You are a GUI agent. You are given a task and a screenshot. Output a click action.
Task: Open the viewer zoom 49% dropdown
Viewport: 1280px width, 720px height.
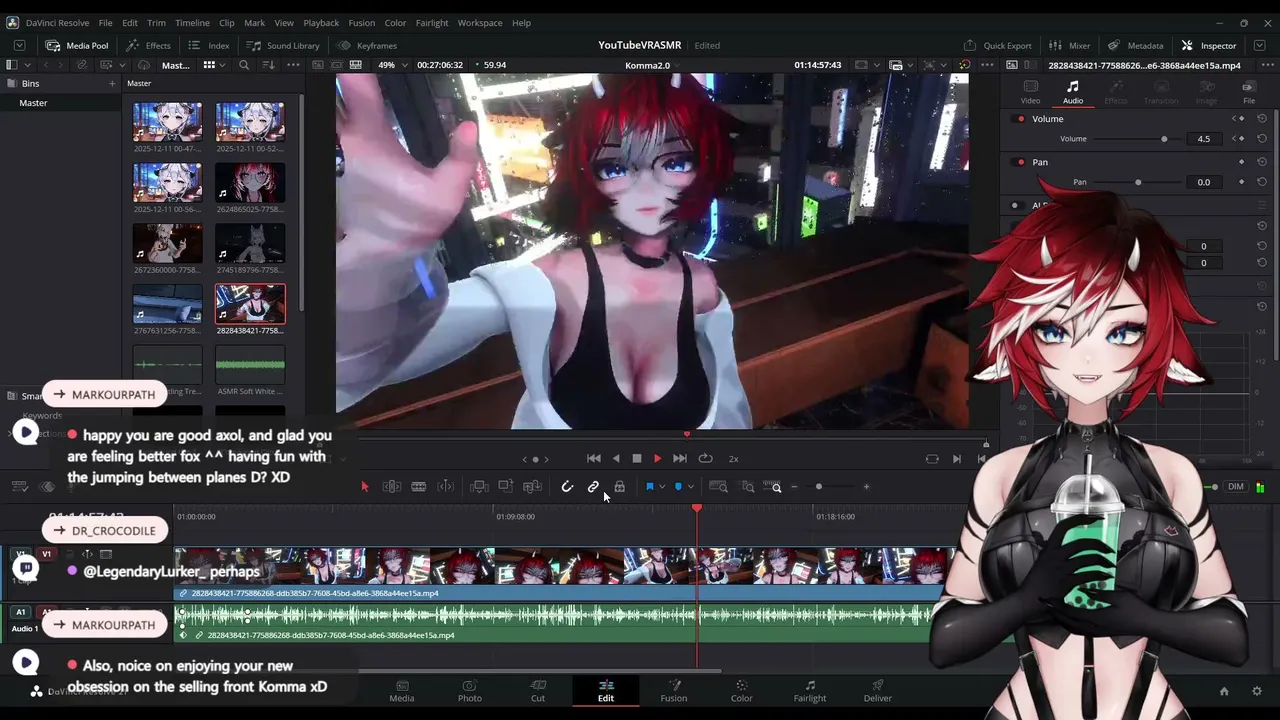(392, 65)
